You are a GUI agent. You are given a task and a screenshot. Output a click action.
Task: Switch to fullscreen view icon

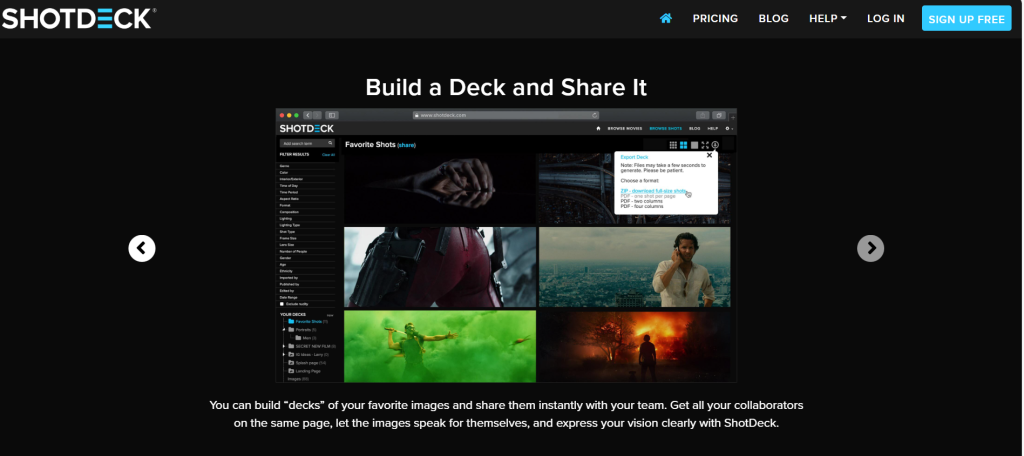(705, 145)
